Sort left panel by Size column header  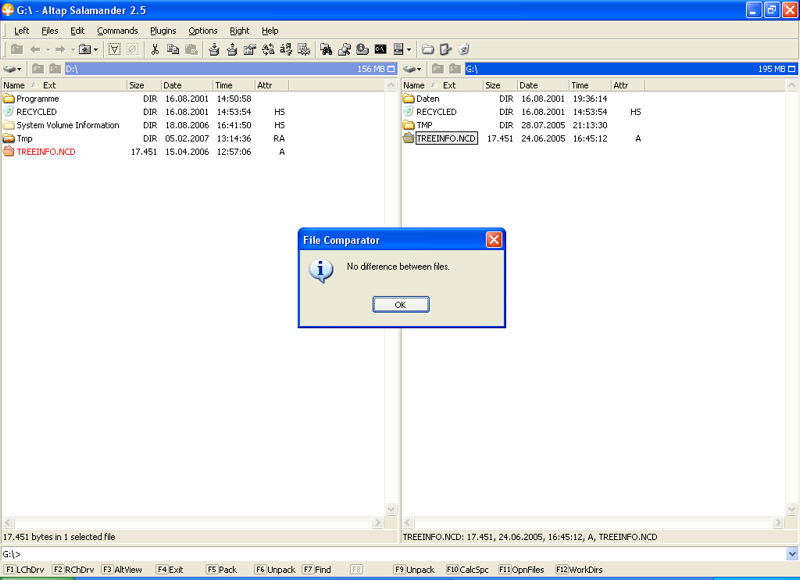coord(144,85)
